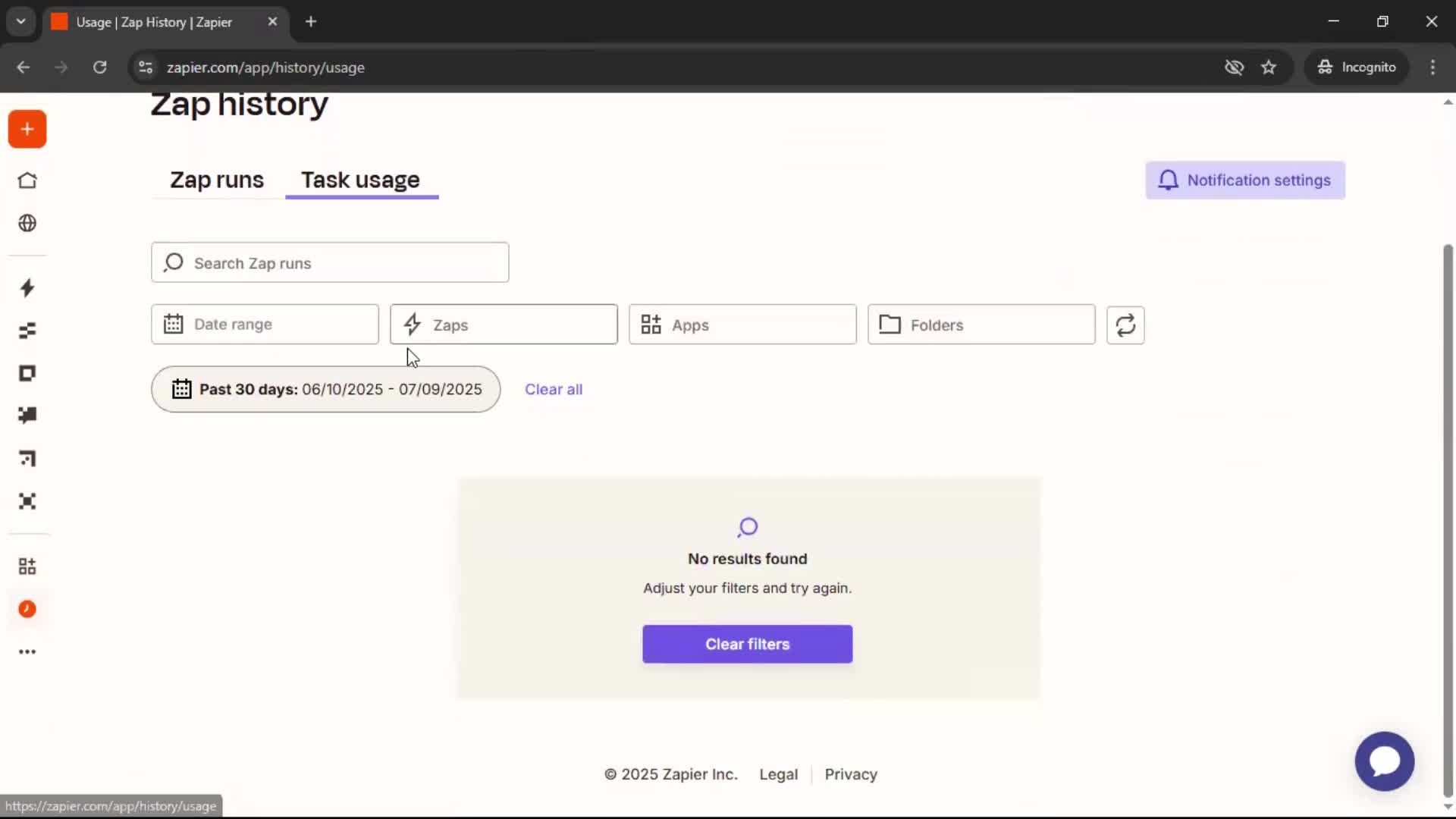Open App connections icon in sidebar
The image size is (1456, 819).
(27, 566)
